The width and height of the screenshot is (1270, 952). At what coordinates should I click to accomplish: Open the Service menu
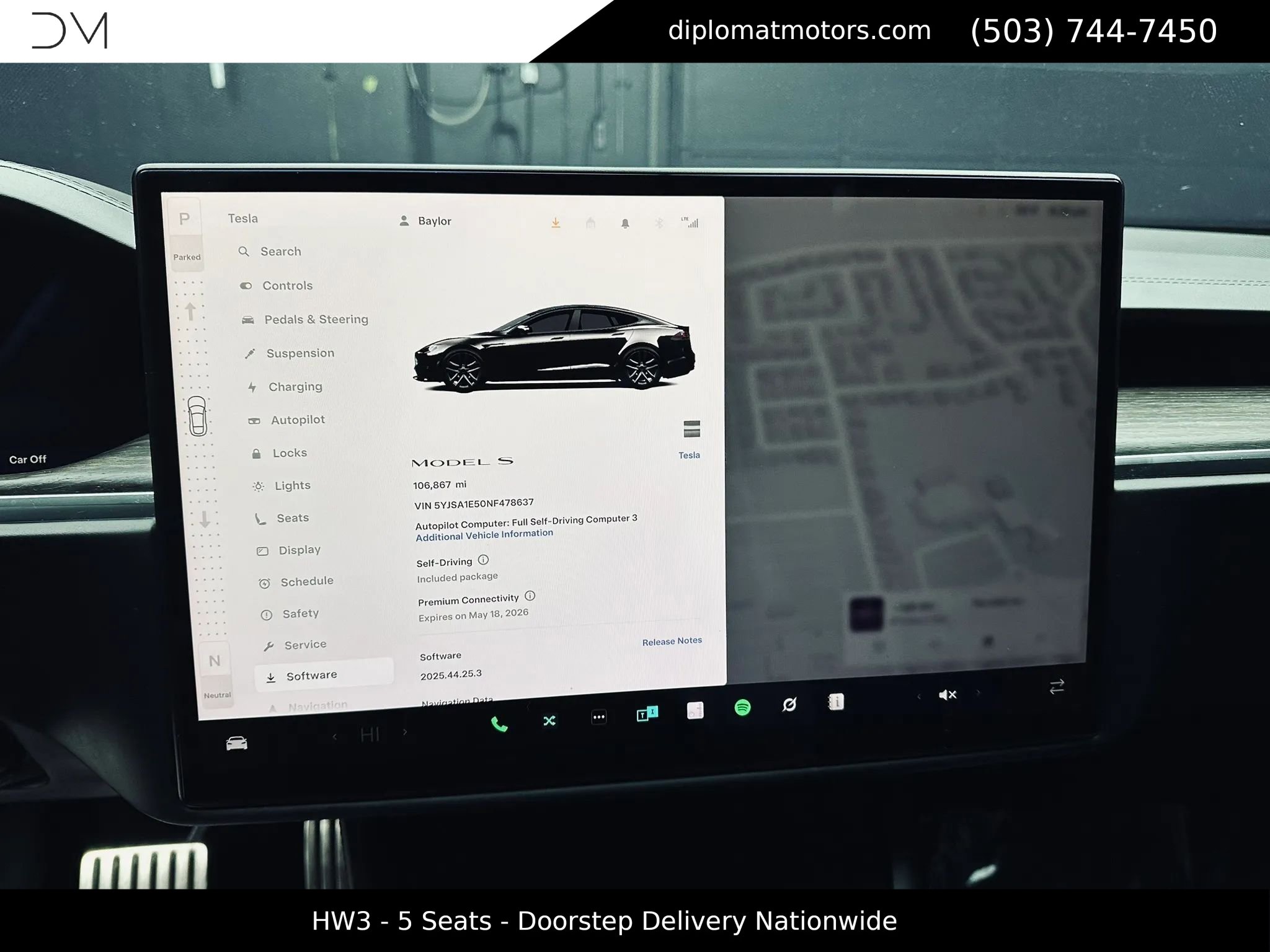[x=295, y=645]
